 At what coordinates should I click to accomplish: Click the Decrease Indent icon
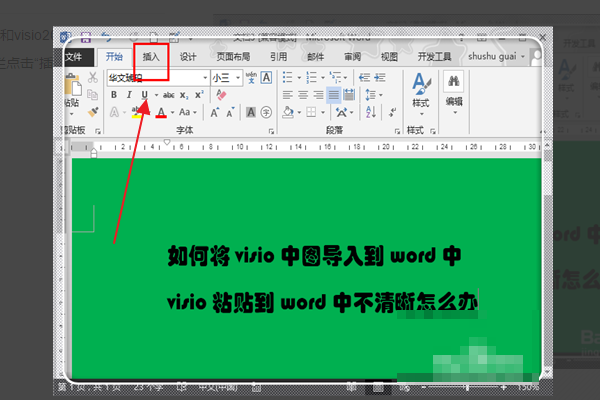[x=364, y=78]
